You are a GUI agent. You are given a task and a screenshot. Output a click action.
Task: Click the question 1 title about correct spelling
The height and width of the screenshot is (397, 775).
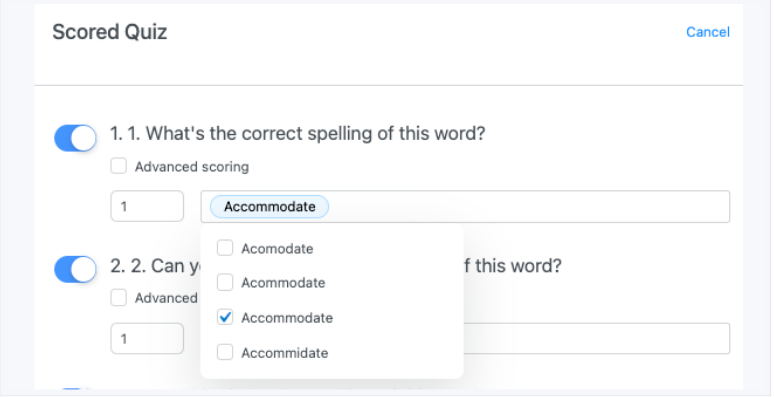point(298,133)
